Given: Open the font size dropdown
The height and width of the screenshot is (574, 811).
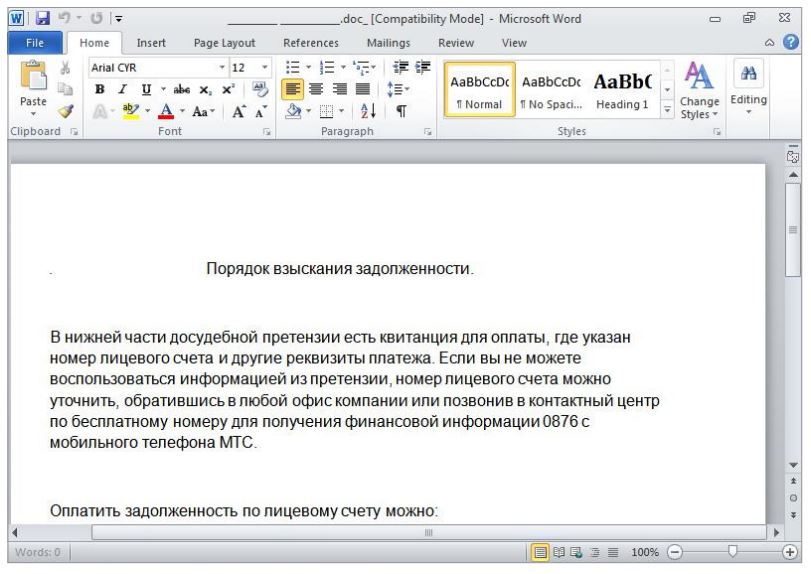Looking at the screenshot, I should [x=264, y=68].
